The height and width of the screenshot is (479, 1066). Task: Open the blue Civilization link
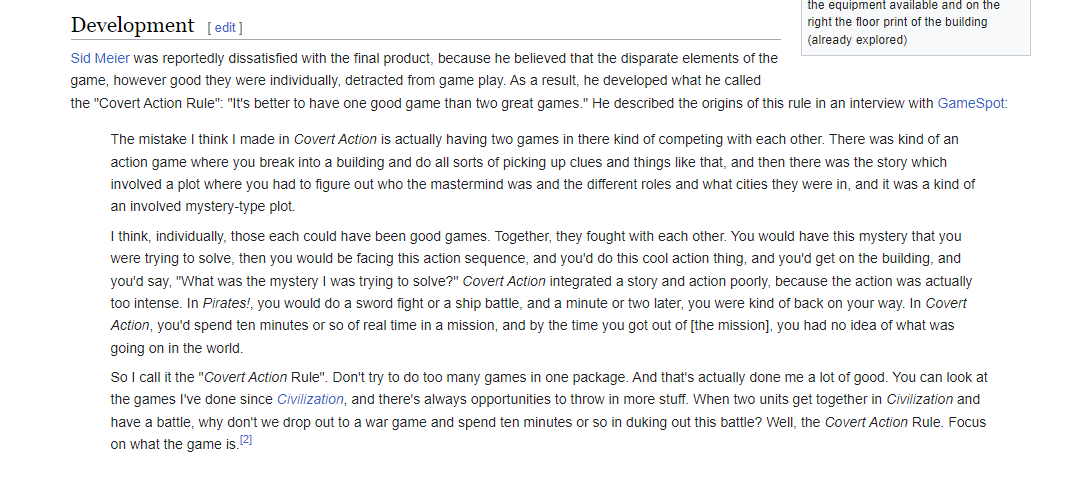[310, 400]
